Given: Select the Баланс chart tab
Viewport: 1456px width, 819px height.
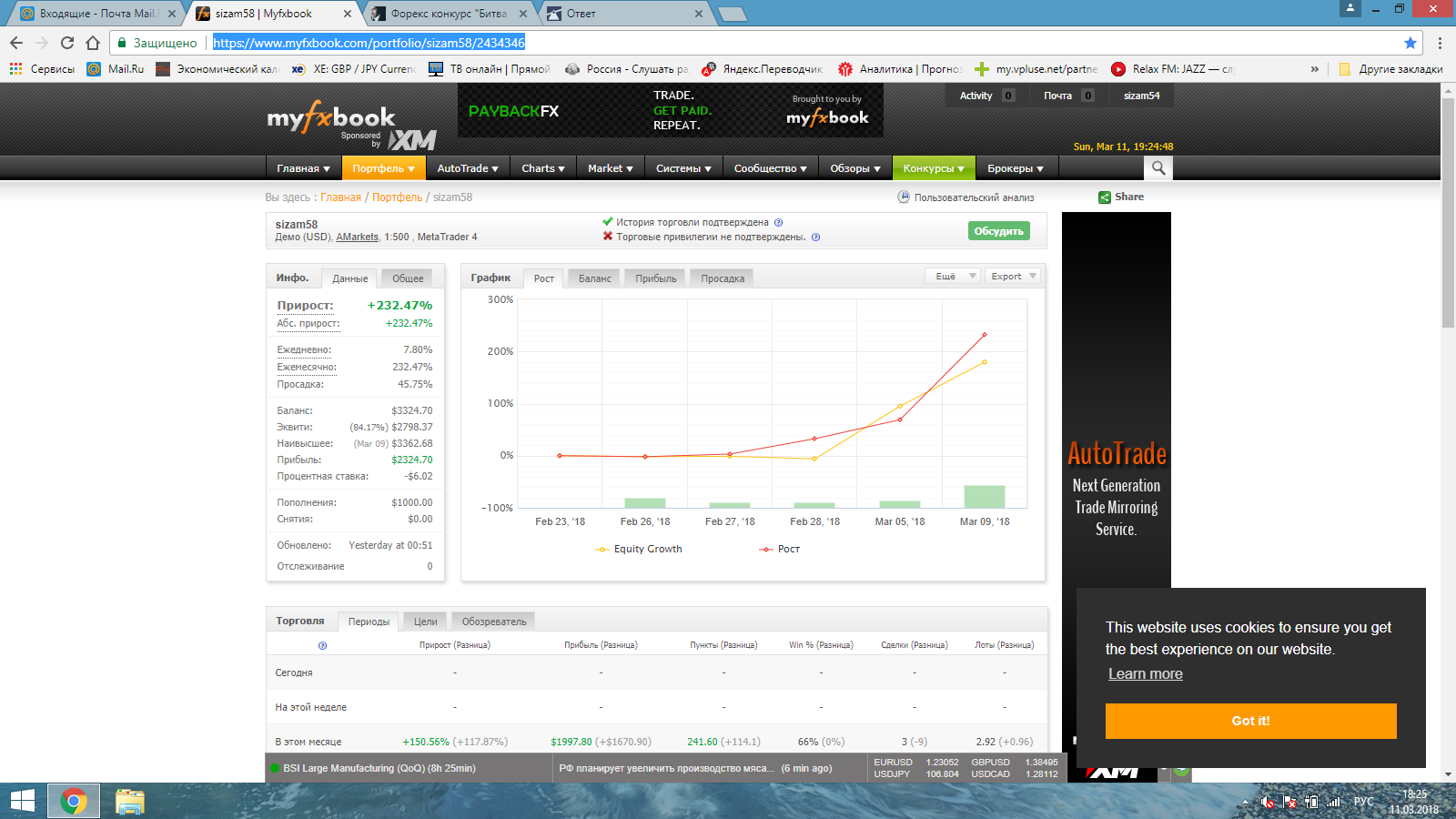Looking at the screenshot, I should point(595,278).
